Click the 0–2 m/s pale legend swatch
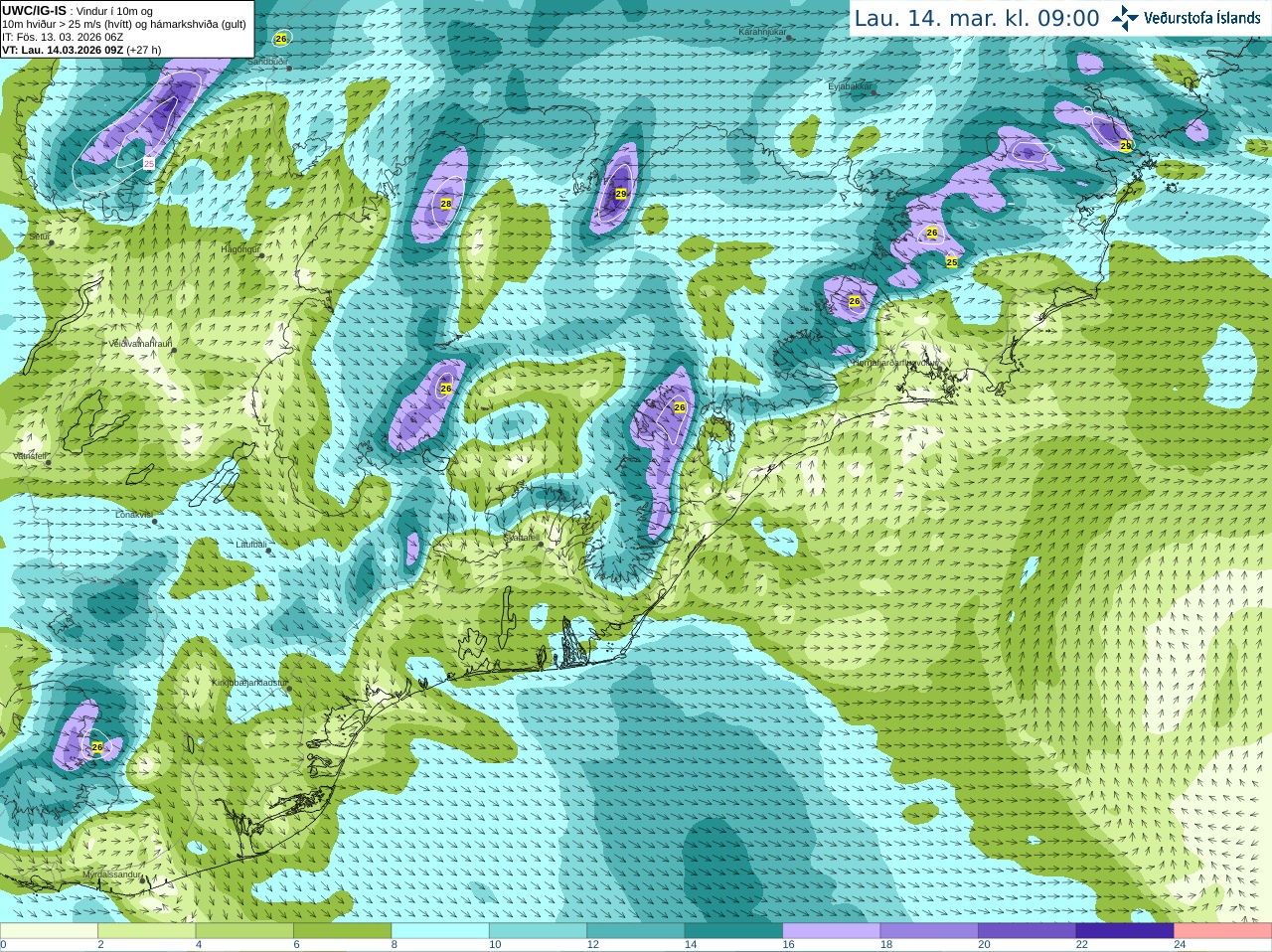 [x=49, y=931]
